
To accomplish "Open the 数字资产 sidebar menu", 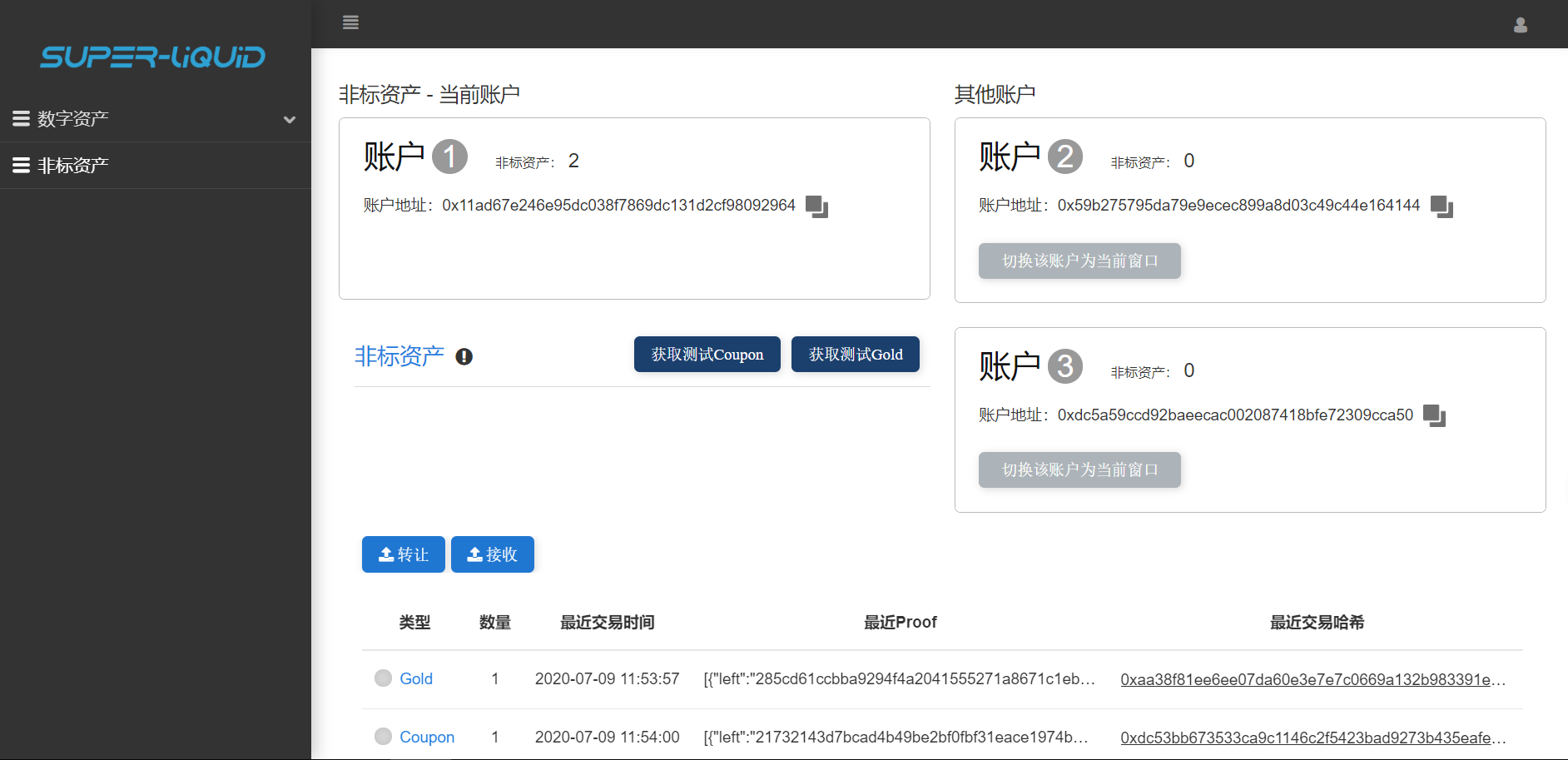I will (73, 119).
